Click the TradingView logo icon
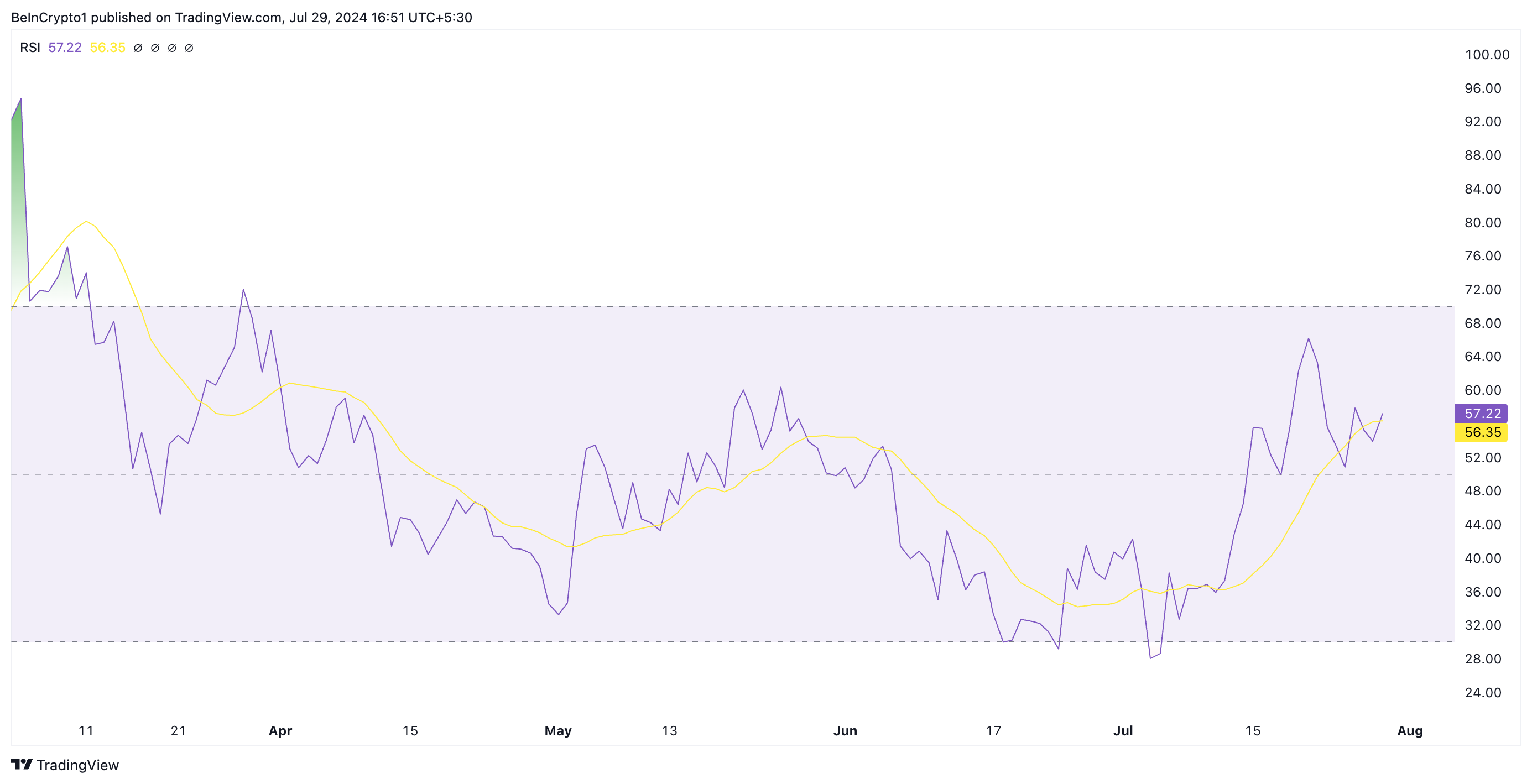Viewport: 1532px width, 784px height. click(x=22, y=764)
